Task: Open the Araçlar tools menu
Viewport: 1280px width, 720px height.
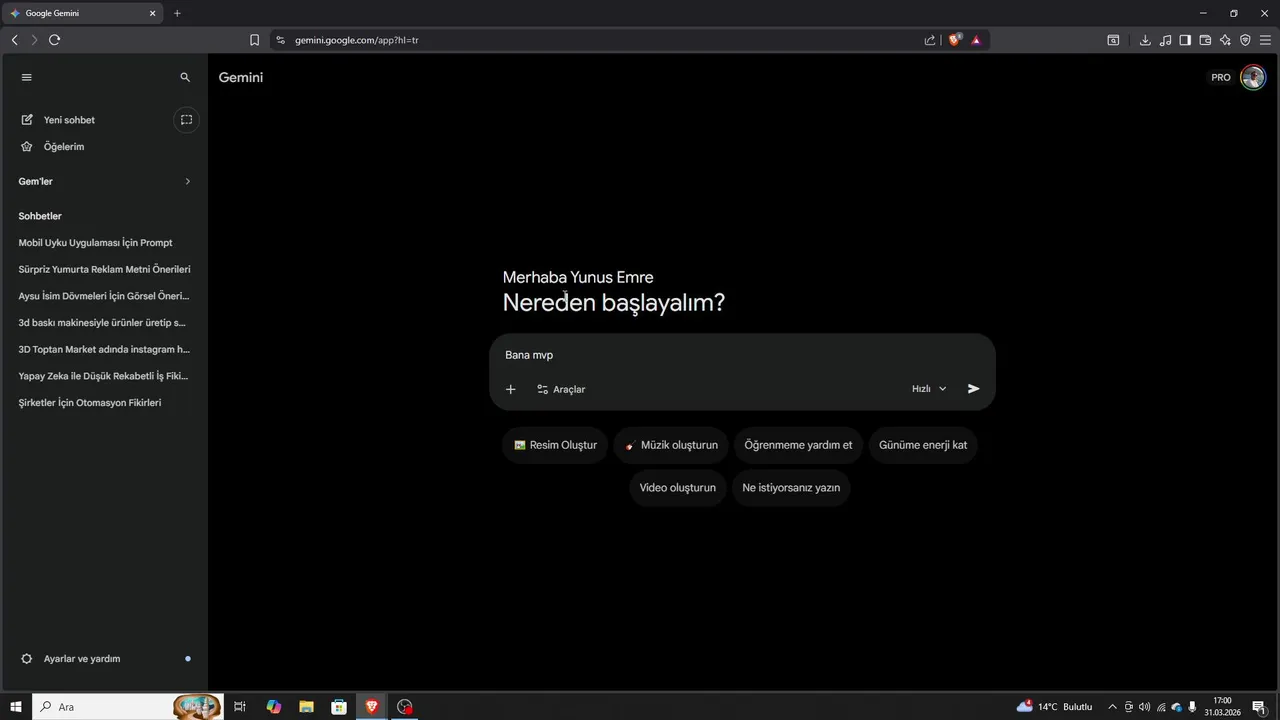Action: coord(561,389)
